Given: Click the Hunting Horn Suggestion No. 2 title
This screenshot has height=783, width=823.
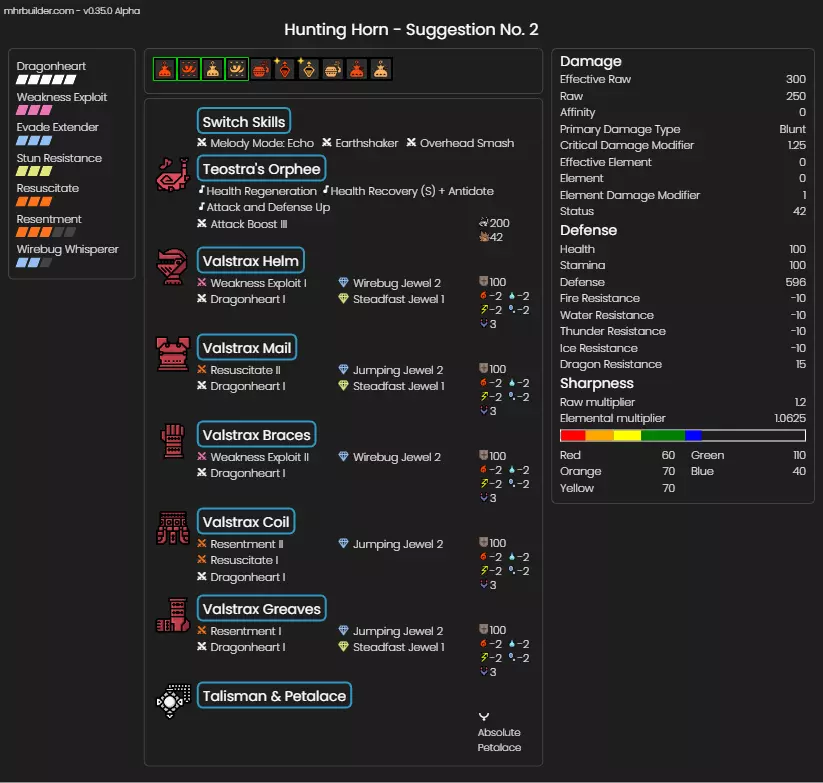Looking at the screenshot, I should [x=411, y=29].
